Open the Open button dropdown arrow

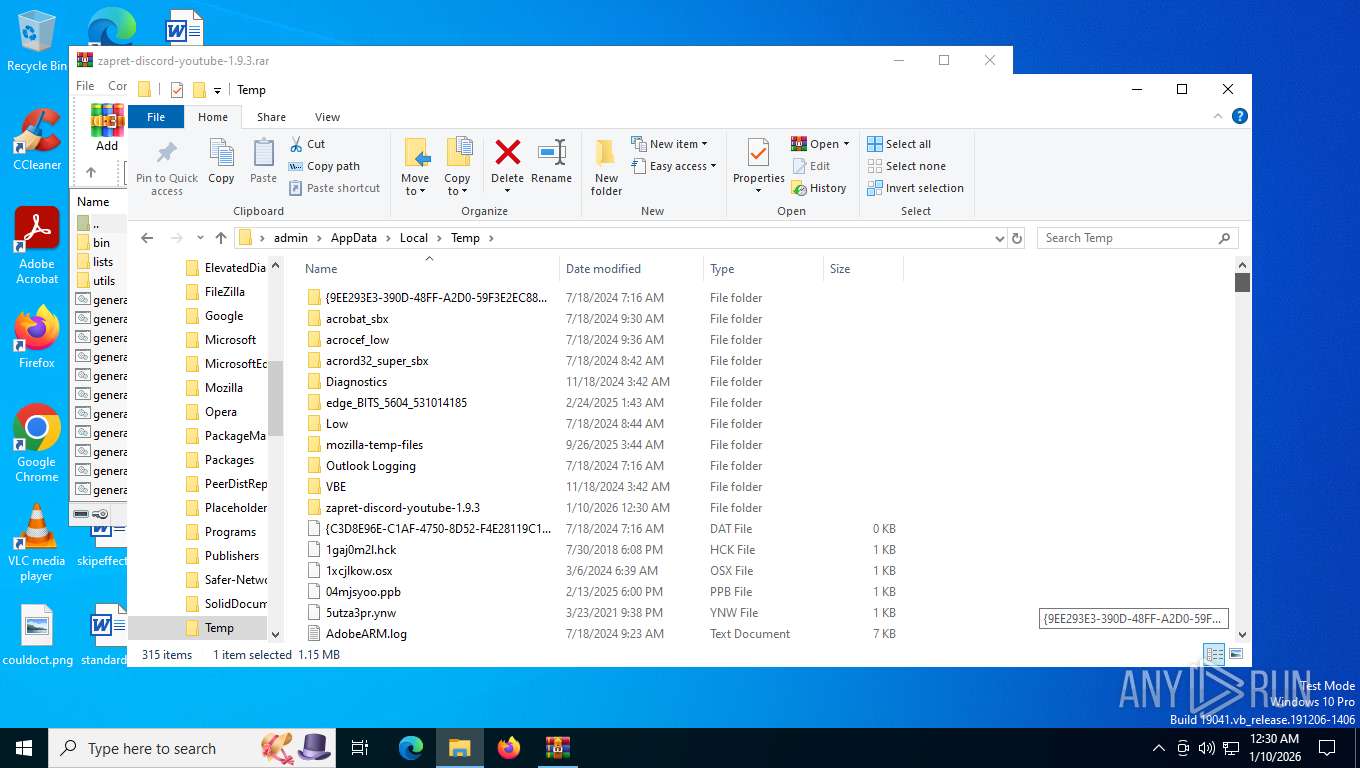pyautogui.click(x=846, y=144)
